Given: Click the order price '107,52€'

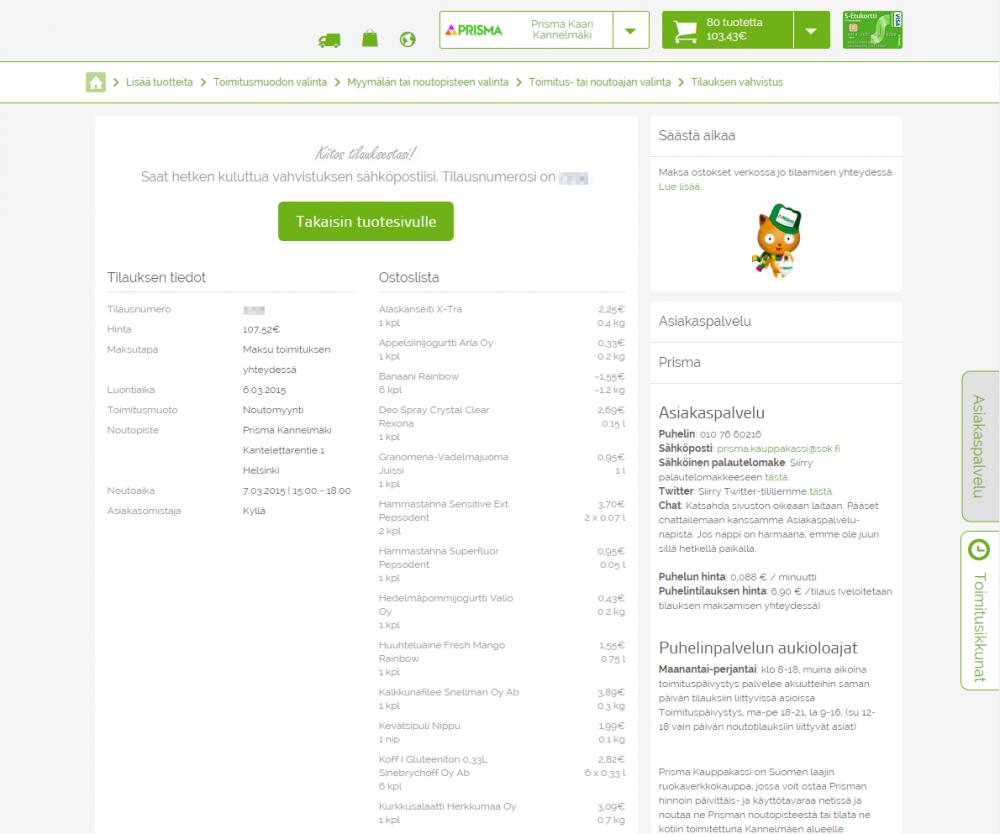Looking at the screenshot, I should (261, 330).
